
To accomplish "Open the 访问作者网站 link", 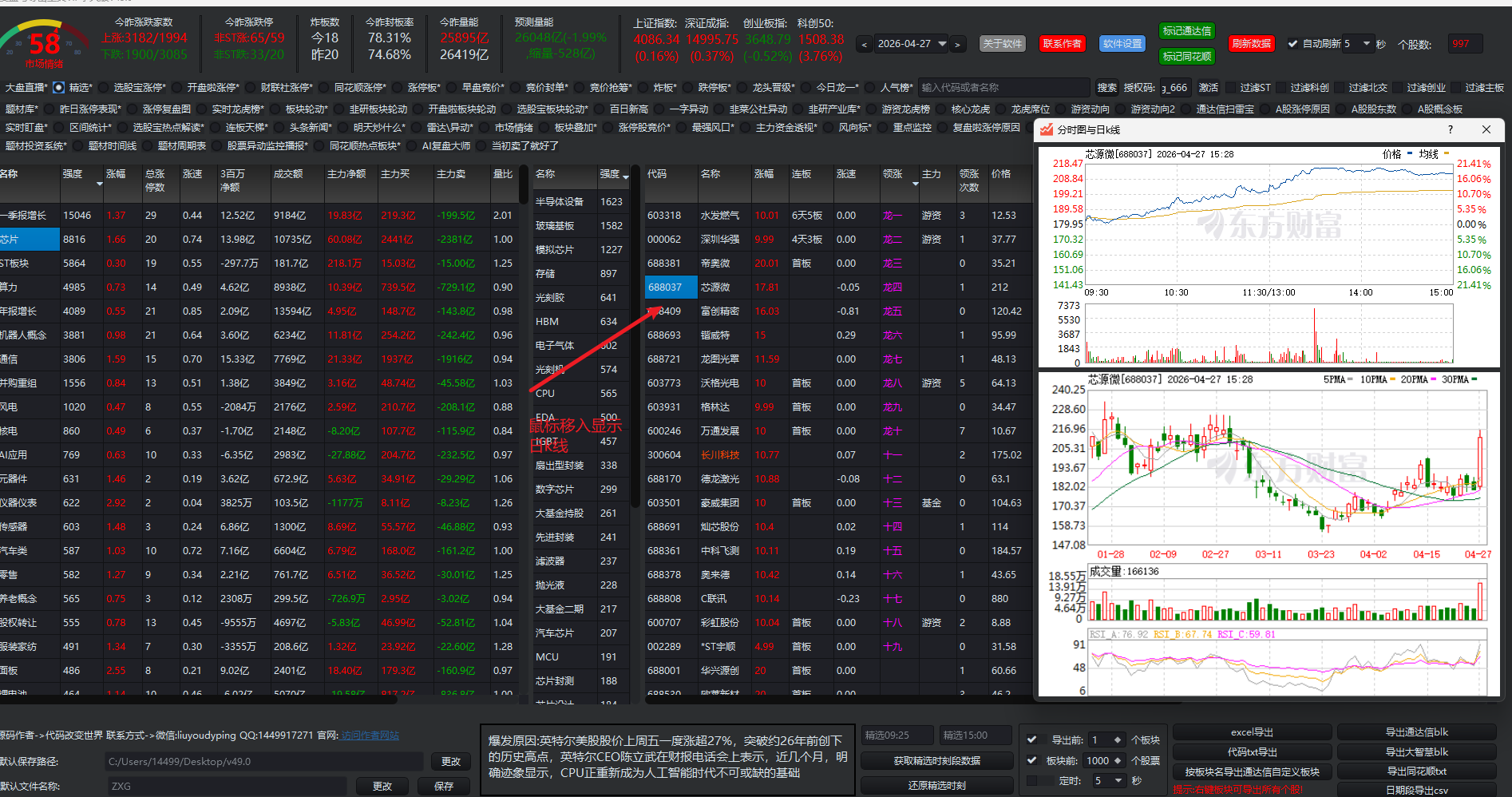I will click(x=370, y=736).
